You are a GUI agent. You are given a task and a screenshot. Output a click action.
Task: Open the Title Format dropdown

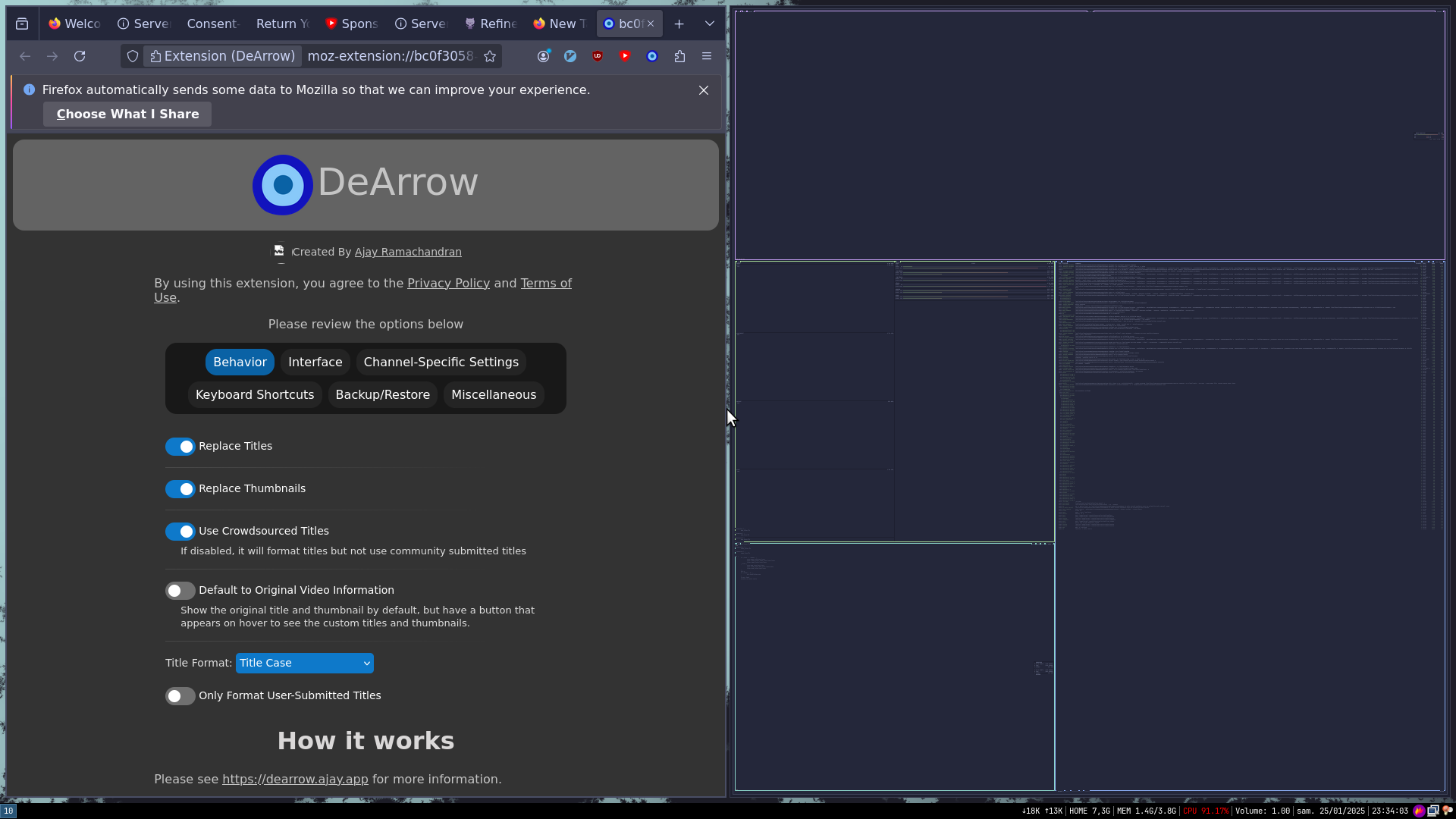click(304, 663)
